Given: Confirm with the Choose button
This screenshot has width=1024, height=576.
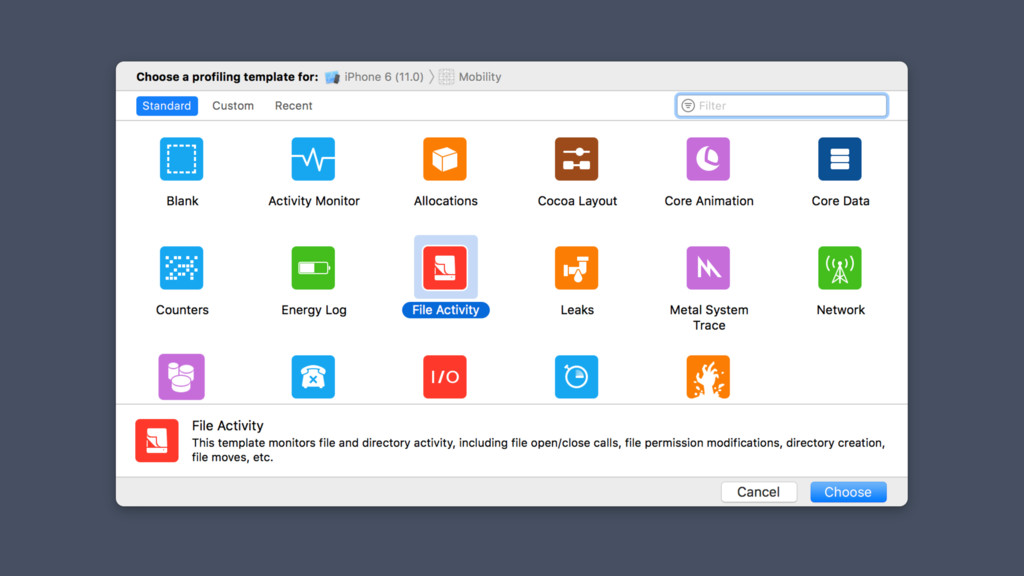Looking at the screenshot, I should pyautogui.click(x=848, y=492).
